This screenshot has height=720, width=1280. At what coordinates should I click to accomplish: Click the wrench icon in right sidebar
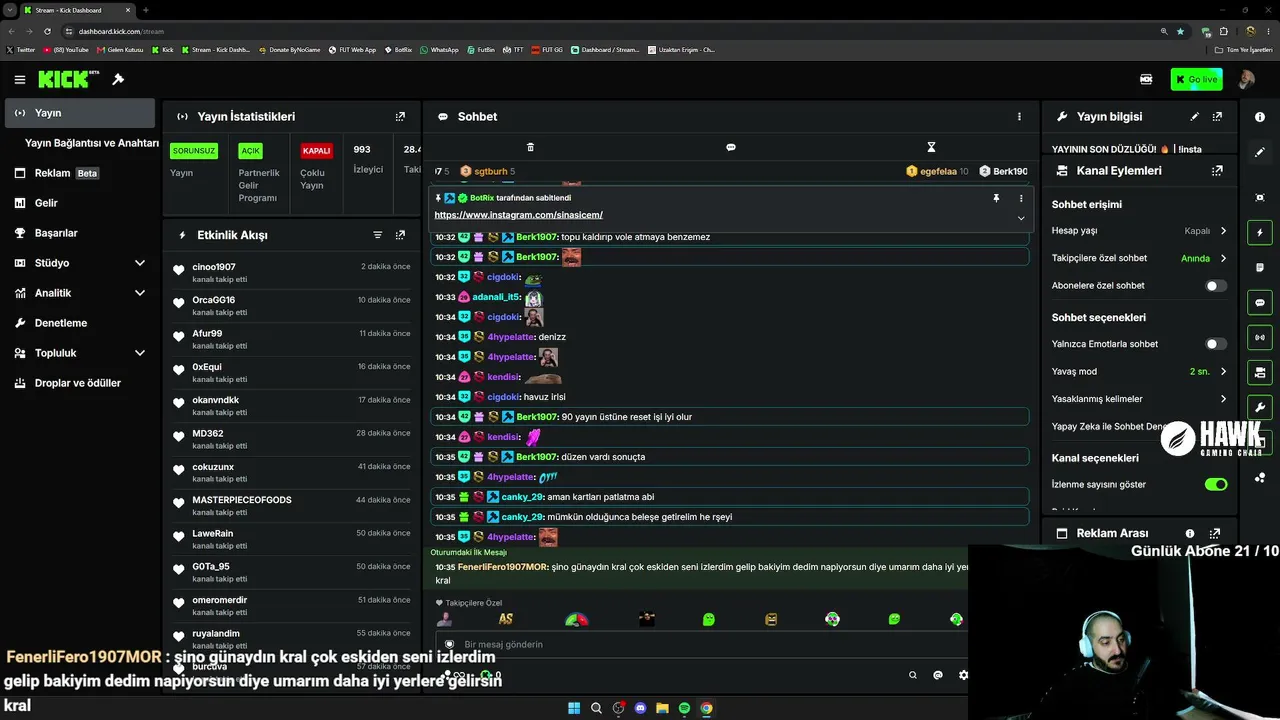[1260, 407]
